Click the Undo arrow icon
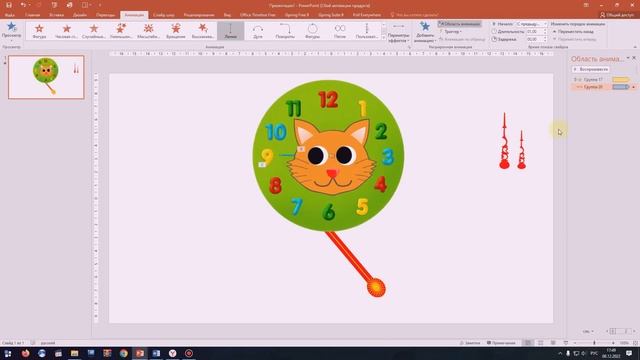 click(23, 5)
